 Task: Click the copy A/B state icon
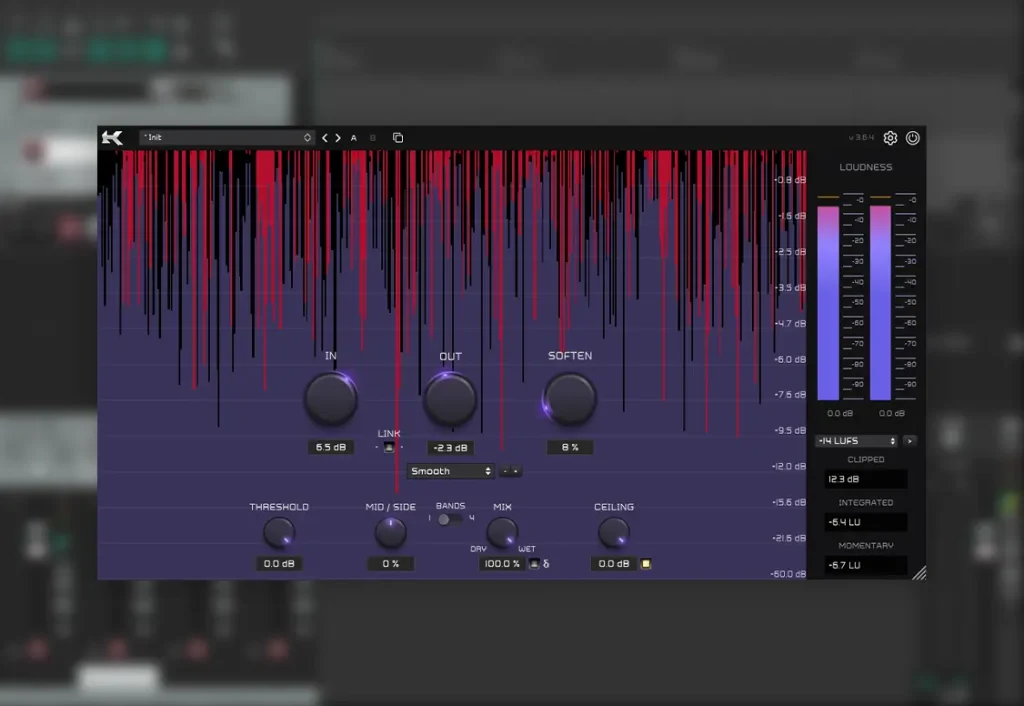point(398,138)
